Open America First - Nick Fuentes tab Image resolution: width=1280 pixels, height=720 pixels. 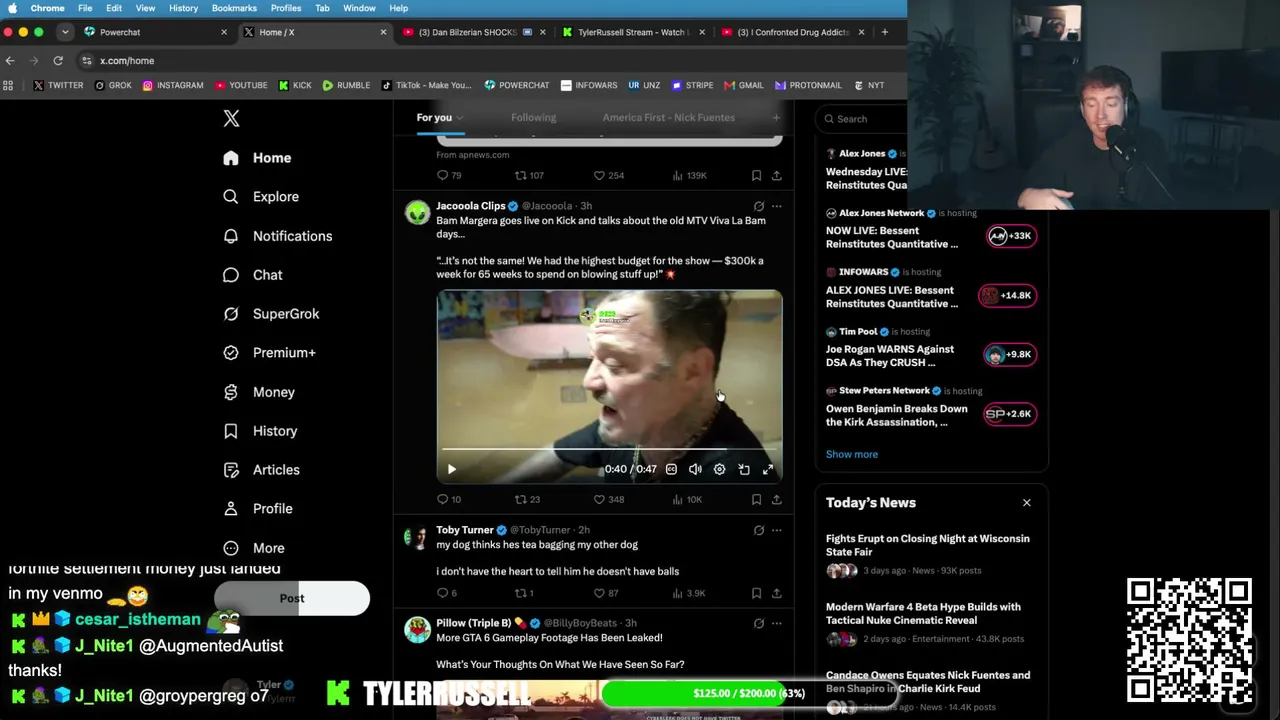pos(669,118)
